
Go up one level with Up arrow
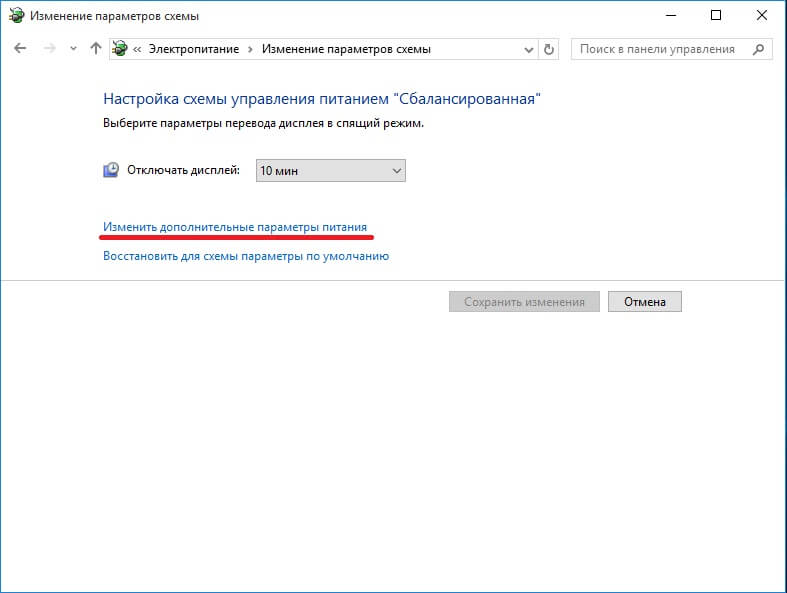click(x=95, y=49)
